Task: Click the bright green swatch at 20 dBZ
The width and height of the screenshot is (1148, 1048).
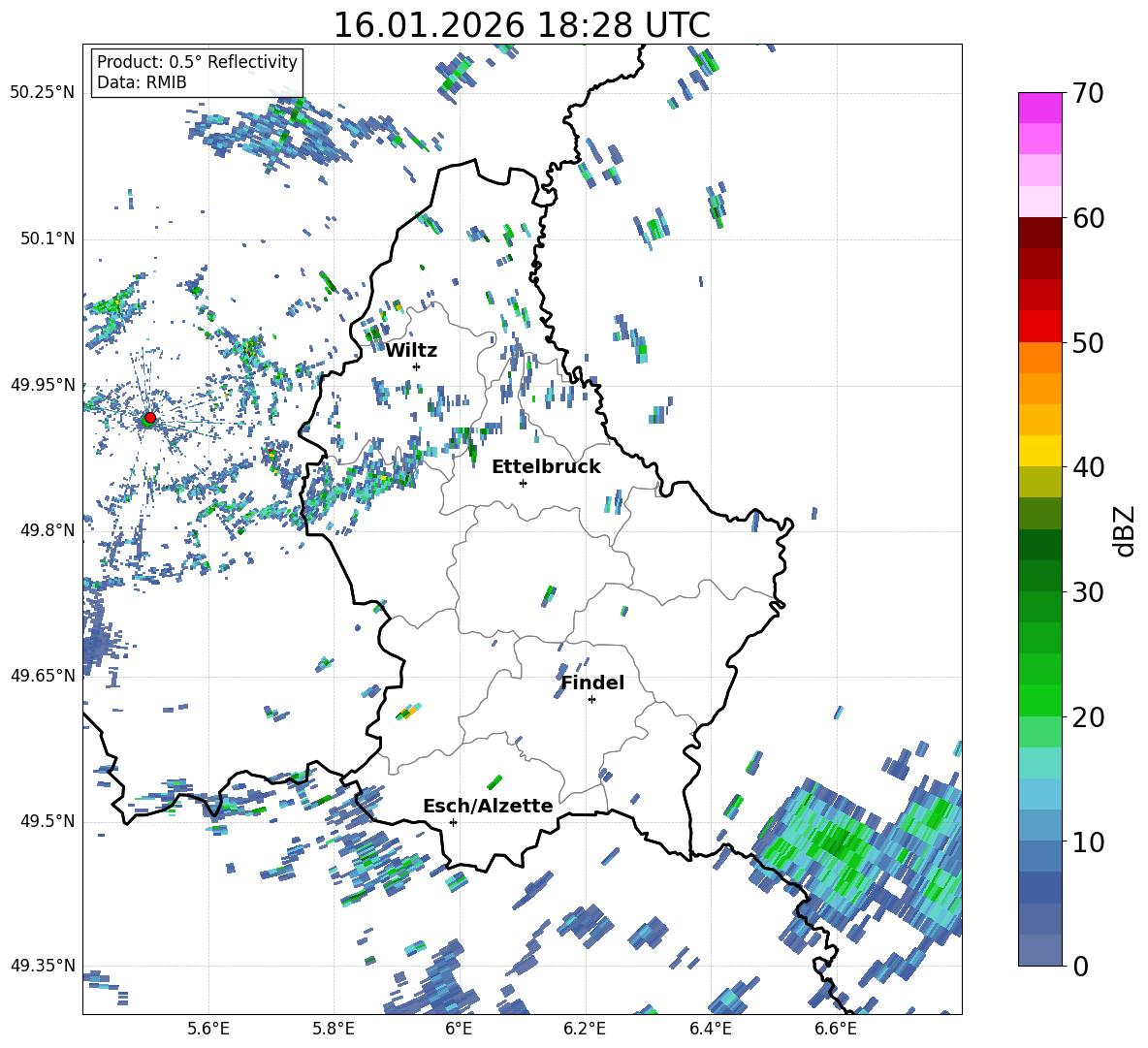Action: (1039, 700)
